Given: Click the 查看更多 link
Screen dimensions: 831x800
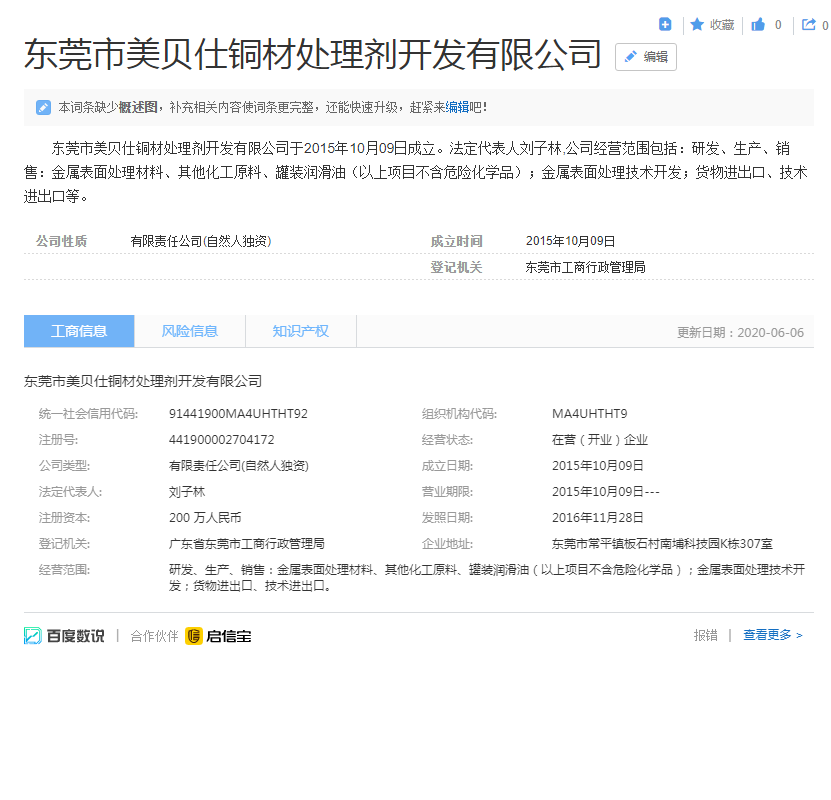Looking at the screenshot, I should click(x=772, y=635).
